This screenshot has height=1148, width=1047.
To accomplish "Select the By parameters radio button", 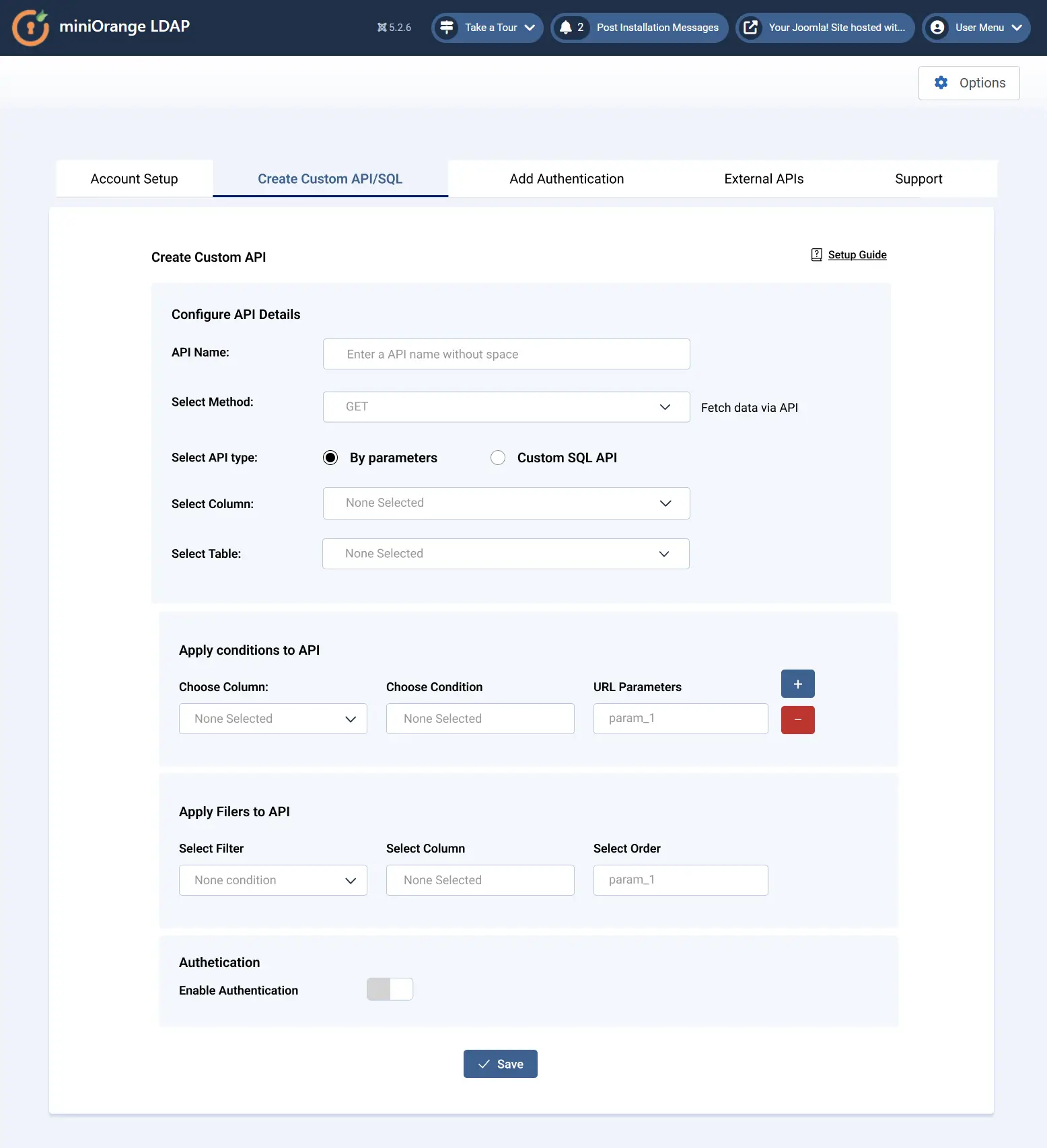I will [x=330, y=458].
